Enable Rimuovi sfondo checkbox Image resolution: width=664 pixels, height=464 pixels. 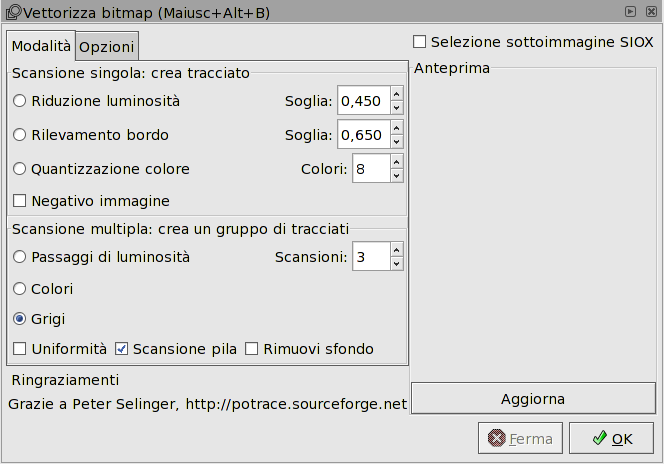click(252, 349)
